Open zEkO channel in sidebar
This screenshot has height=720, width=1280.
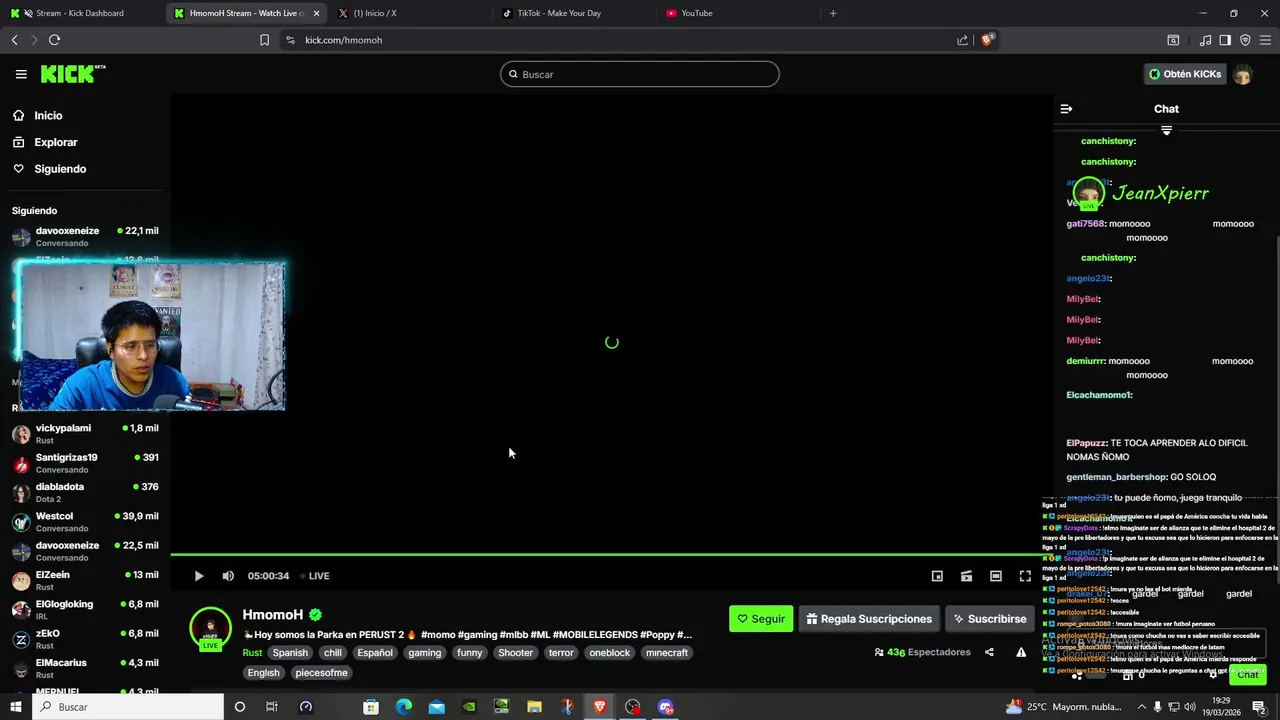coord(85,639)
